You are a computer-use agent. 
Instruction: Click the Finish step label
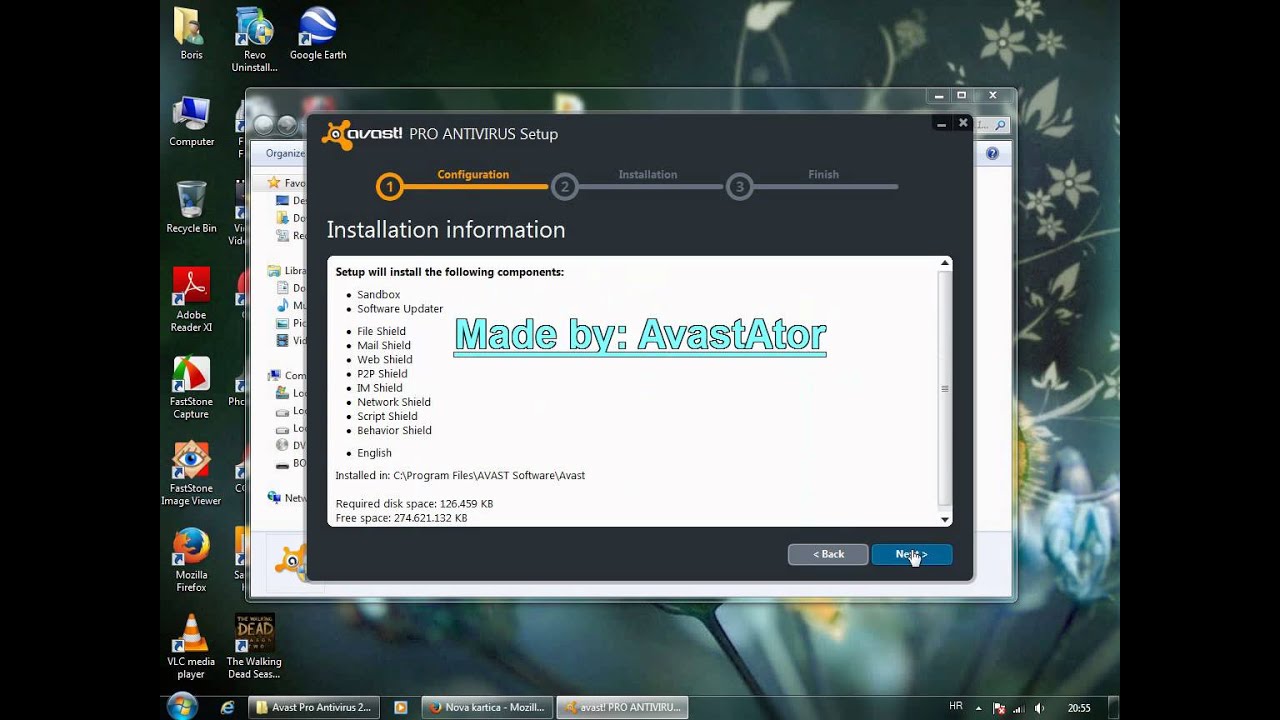[824, 174]
